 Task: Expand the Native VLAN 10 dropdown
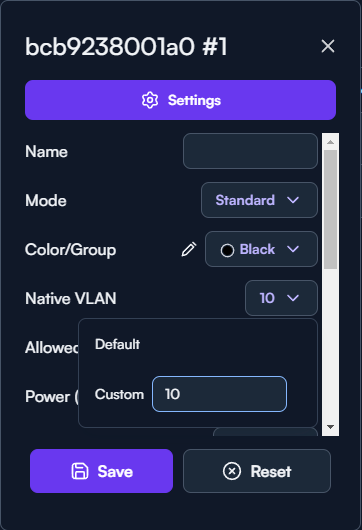coord(281,298)
